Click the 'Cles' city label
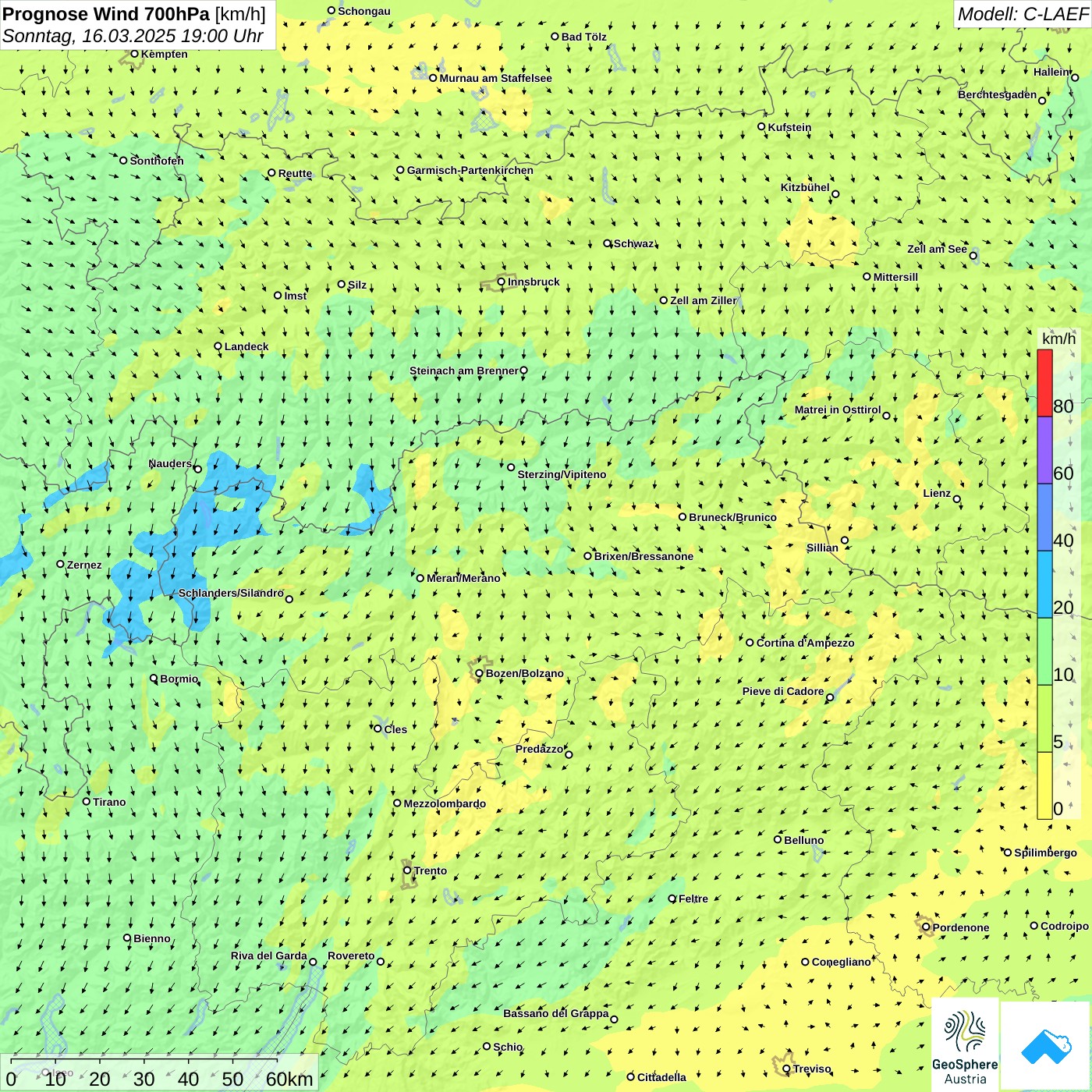The width and height of the screenshot is (1092, 1092). [x=395, y=730]
